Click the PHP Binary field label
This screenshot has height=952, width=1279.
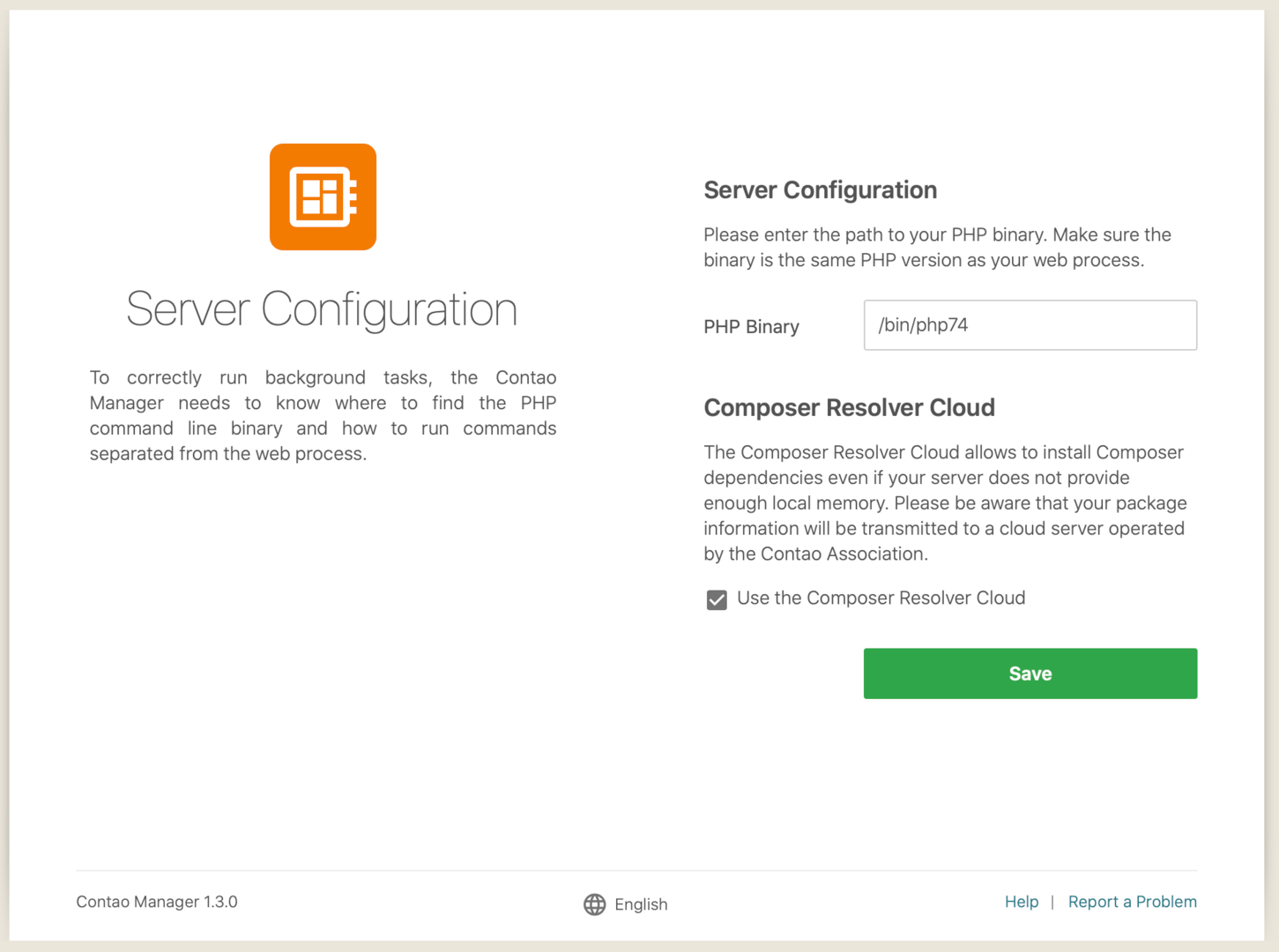click(751, 326)
